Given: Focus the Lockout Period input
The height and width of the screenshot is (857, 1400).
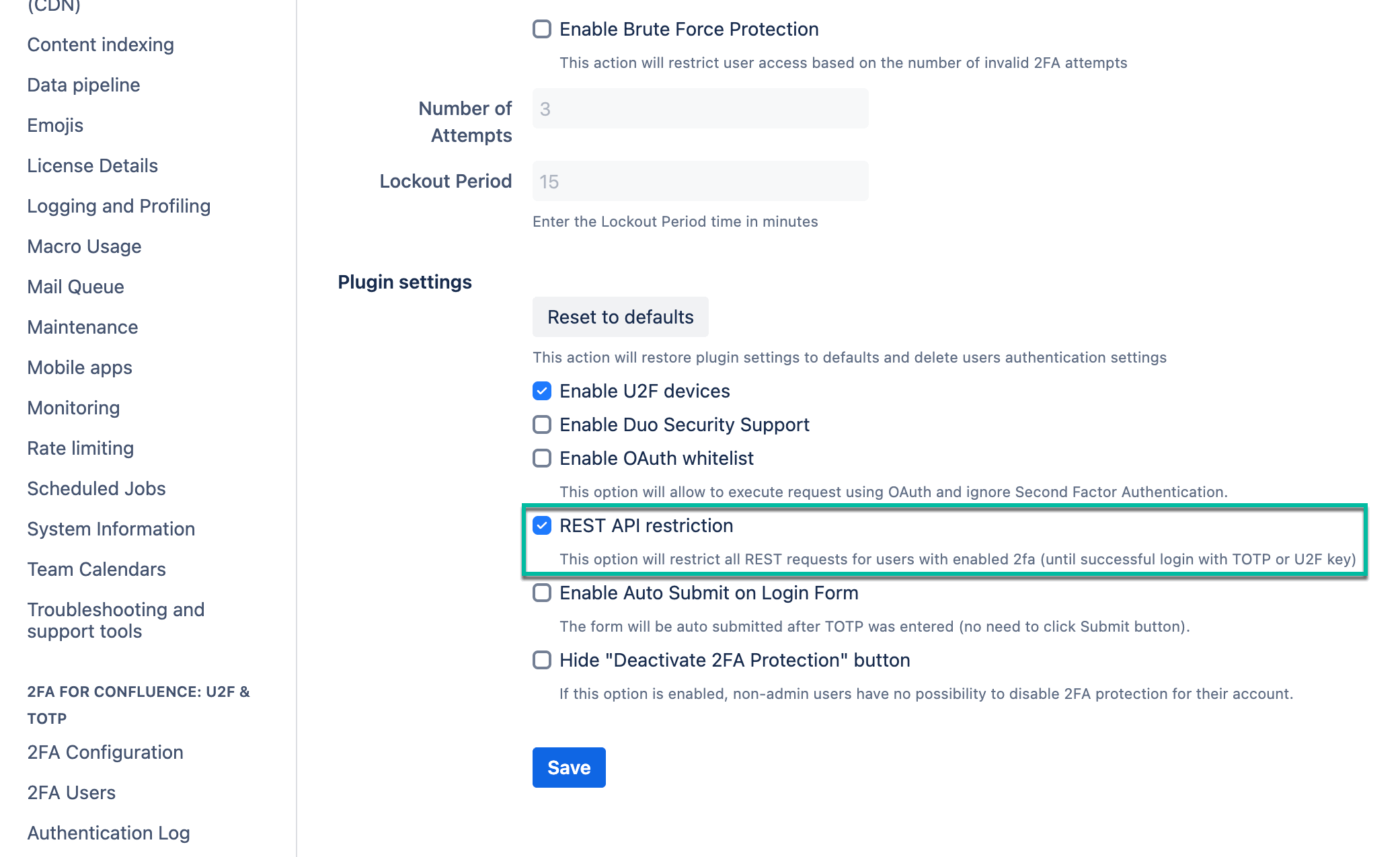Looking at the screenshot, I should click(700, 181).
